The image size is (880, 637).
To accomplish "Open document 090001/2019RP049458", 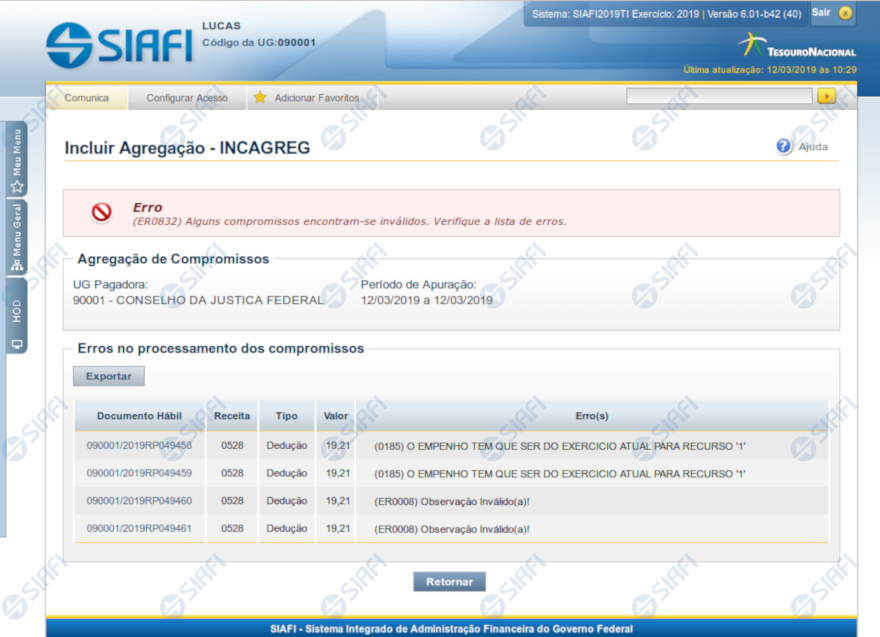I will tap(139, 446).
